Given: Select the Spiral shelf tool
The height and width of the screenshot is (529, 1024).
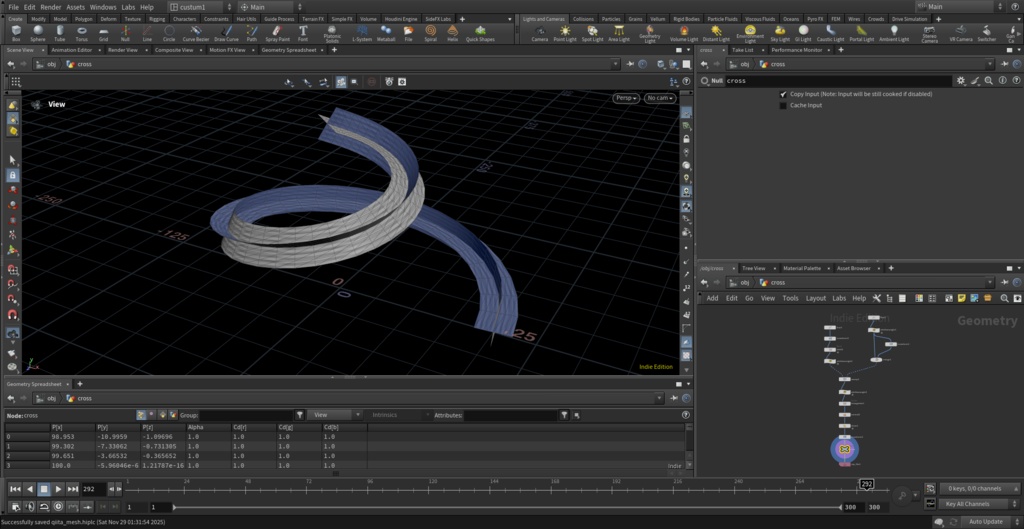Looking at the screenshot, I should [430, 33].
